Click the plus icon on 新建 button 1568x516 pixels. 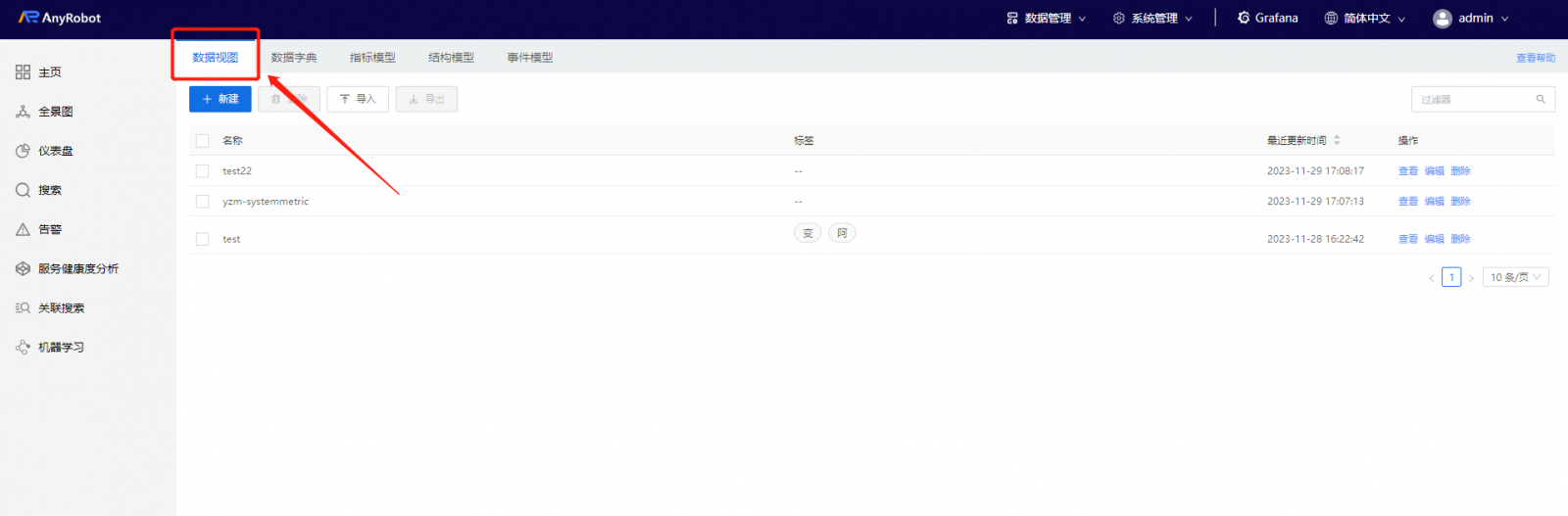(x=207, y=99)
